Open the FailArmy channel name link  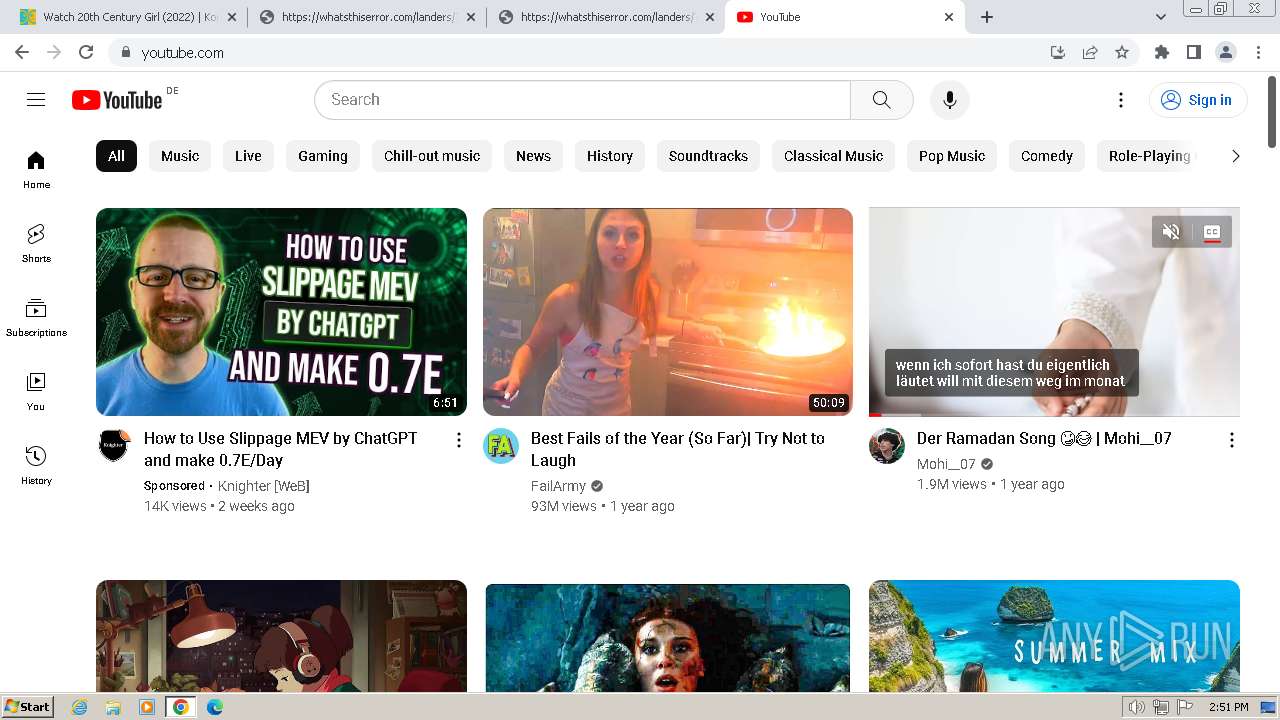click(558, 486)
